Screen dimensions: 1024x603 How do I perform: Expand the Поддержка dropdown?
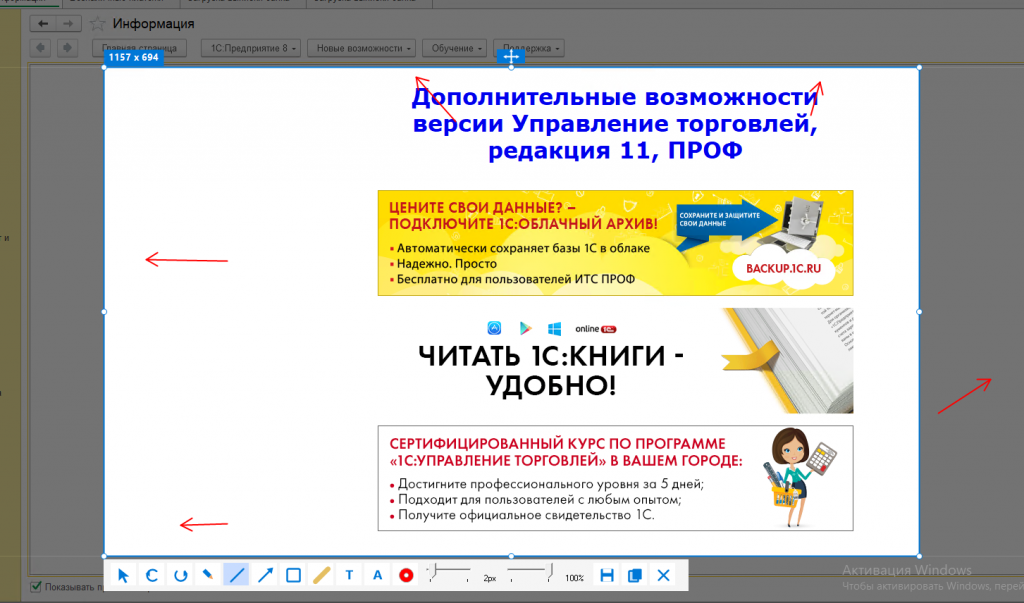click(x=529, y=48)
